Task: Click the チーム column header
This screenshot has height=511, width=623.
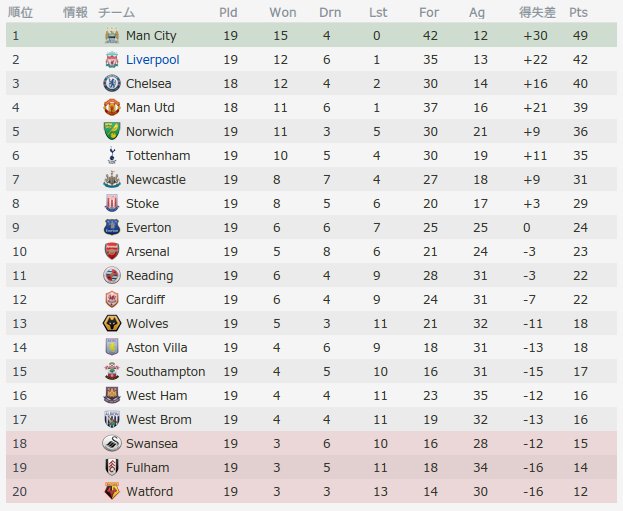Action: [x=116, y=12]
